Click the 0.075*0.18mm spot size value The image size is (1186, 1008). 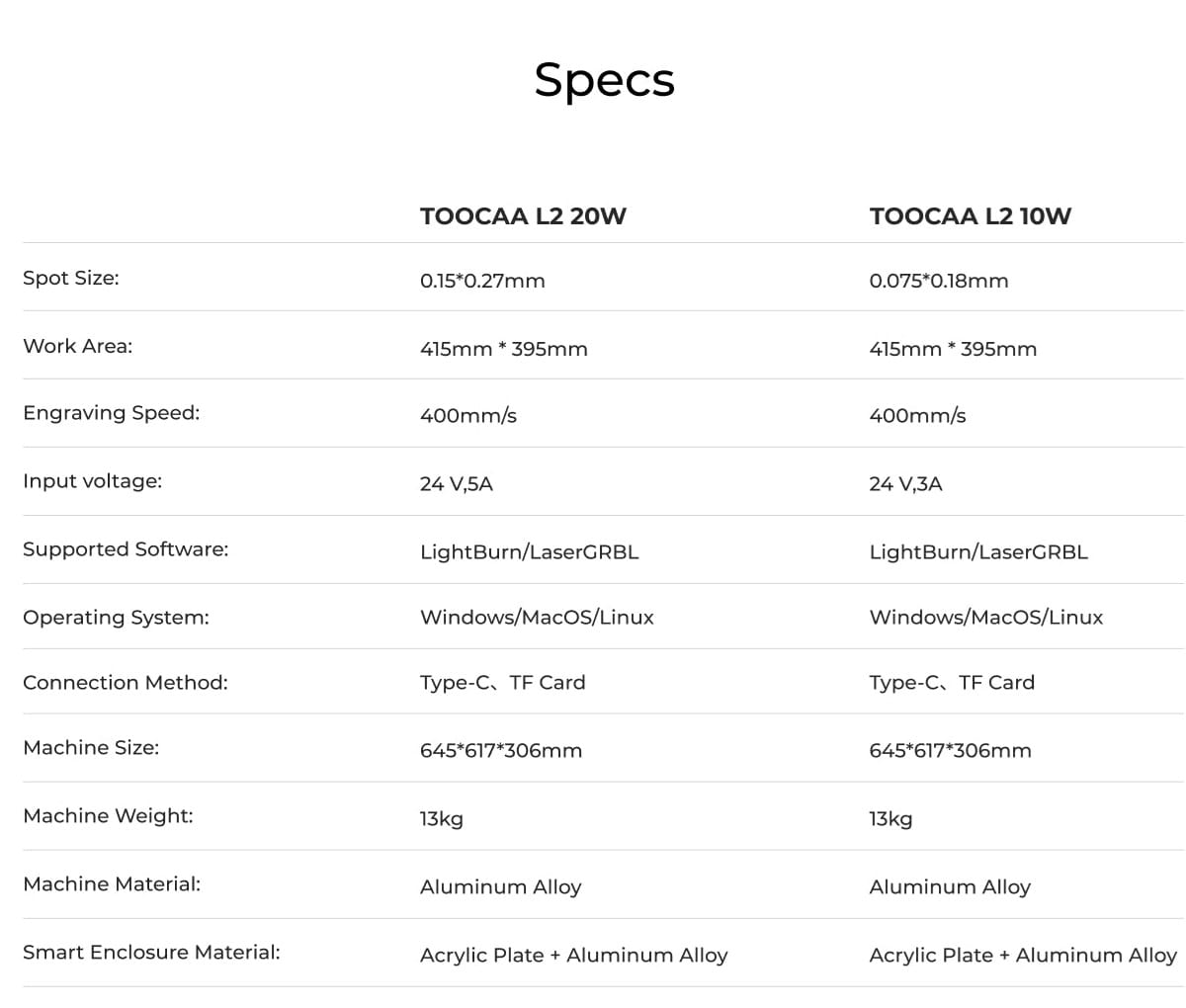tap(938, 281)
